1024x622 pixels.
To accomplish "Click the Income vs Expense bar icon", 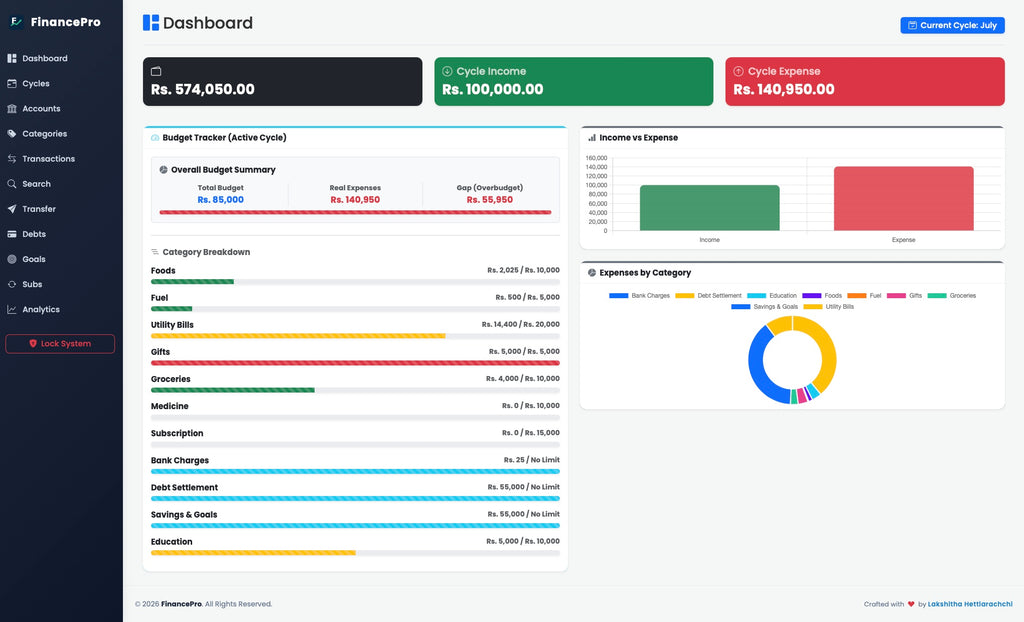I will (x=592, y=138).
